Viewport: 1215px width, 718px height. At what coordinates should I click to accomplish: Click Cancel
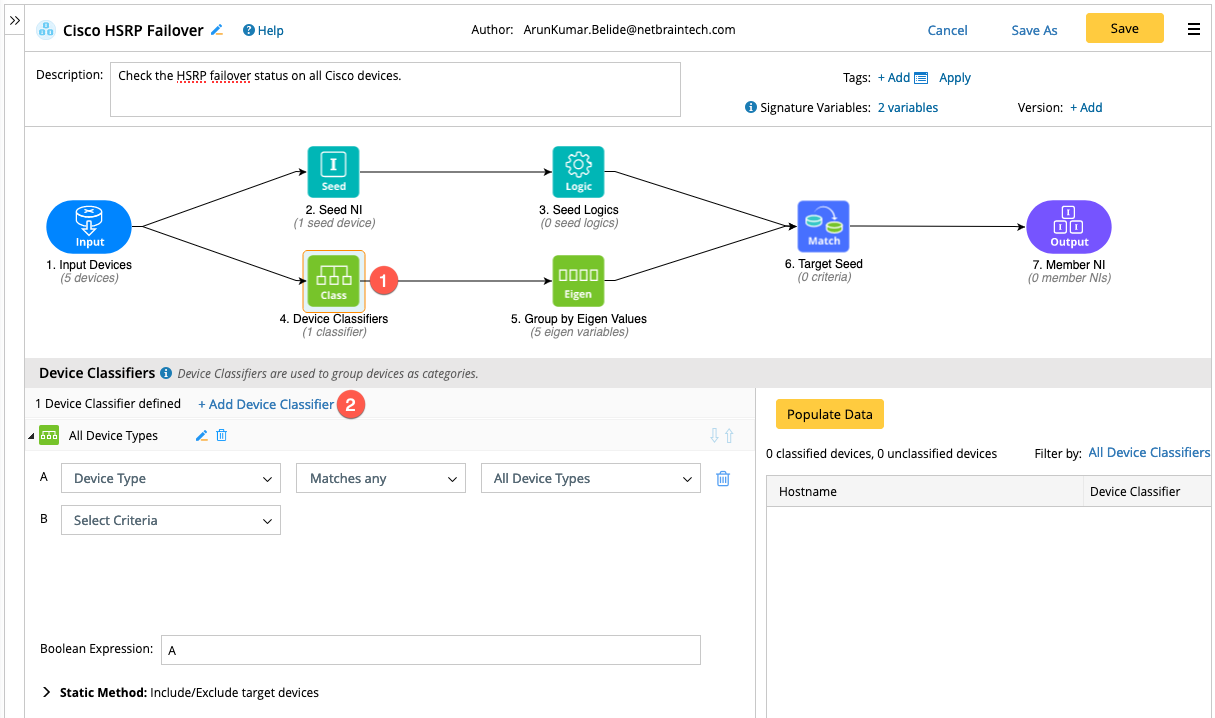947,30
